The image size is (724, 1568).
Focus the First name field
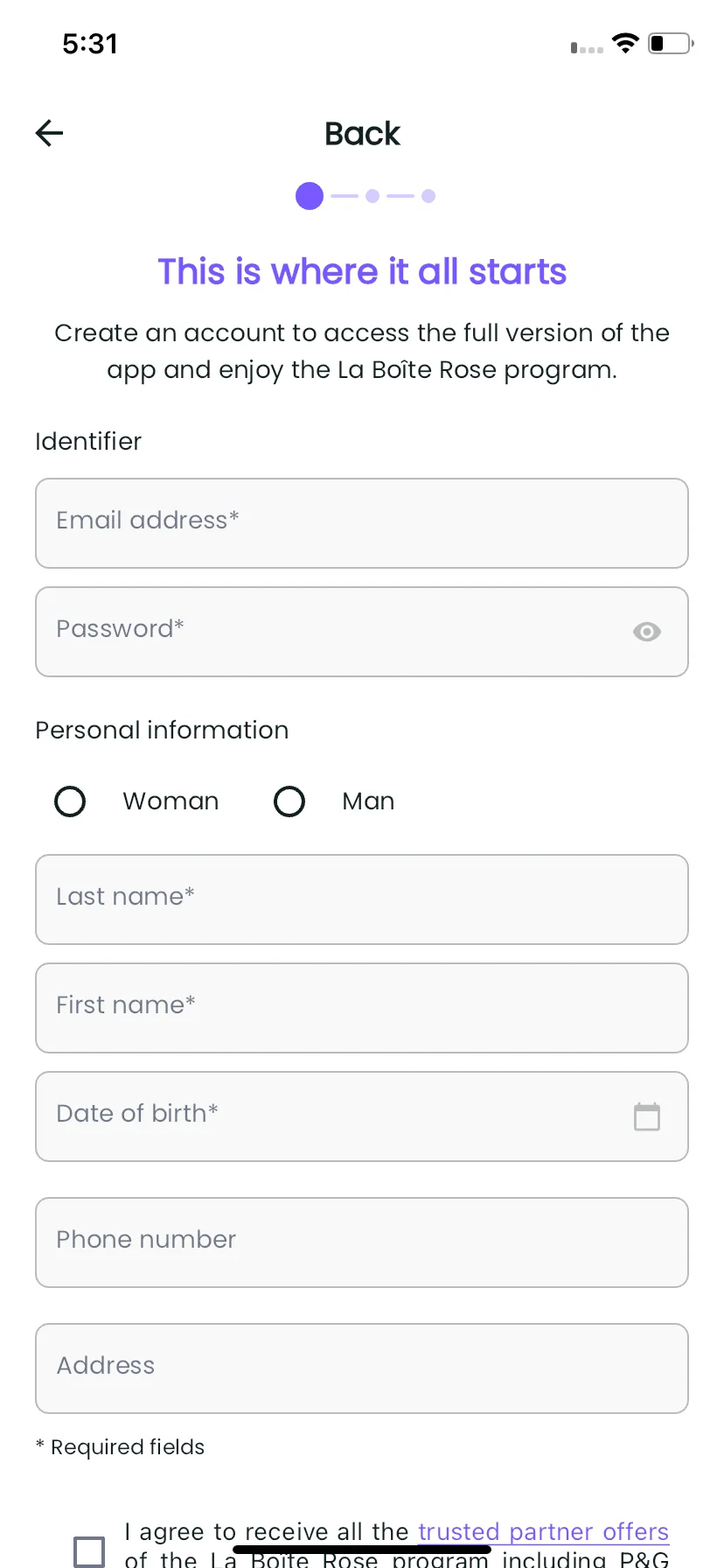click(362, 1008)
